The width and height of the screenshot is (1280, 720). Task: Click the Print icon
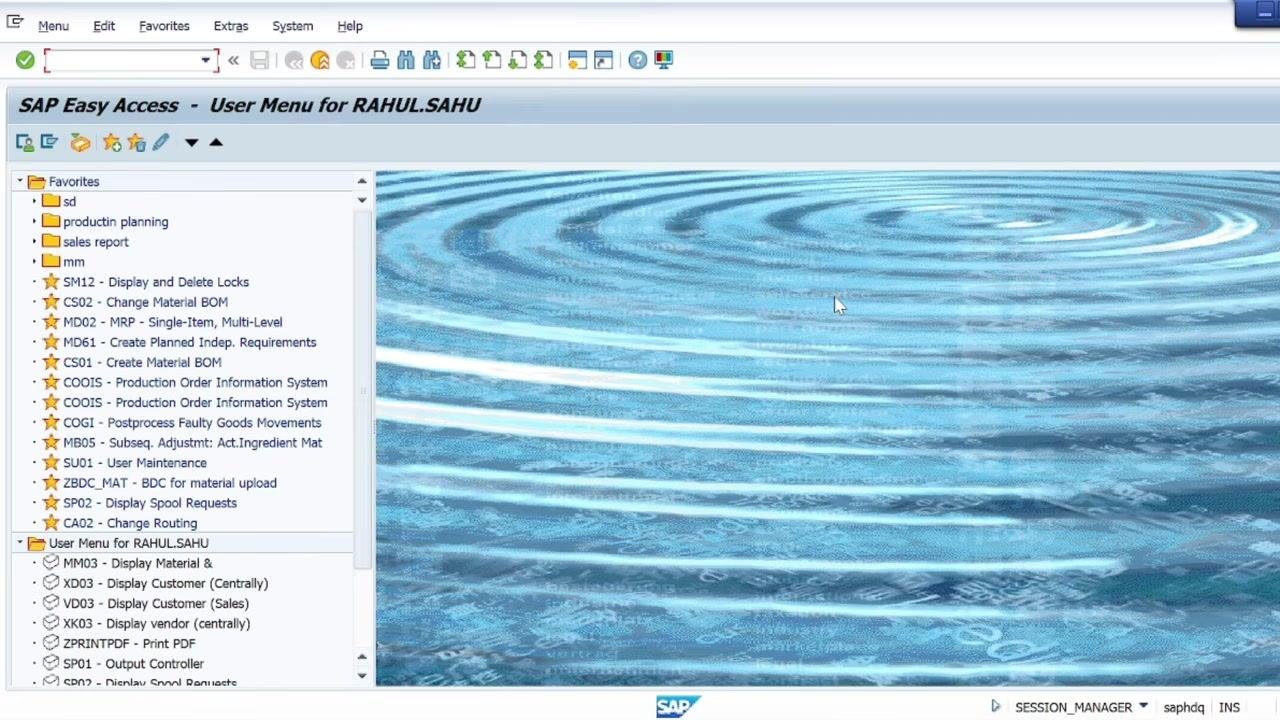380,61
